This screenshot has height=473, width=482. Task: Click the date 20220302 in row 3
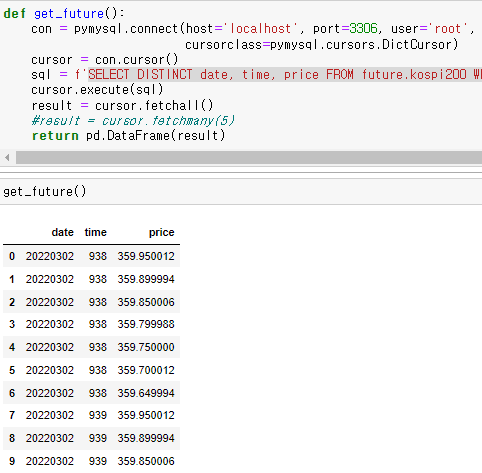tap(50, 324)
